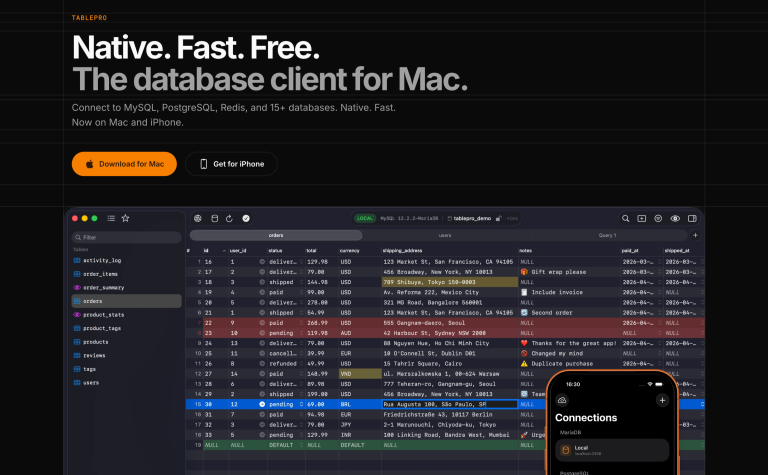
Task: Click tablepro_demo database name in toolbar
Action: click(x=472, y=218)
